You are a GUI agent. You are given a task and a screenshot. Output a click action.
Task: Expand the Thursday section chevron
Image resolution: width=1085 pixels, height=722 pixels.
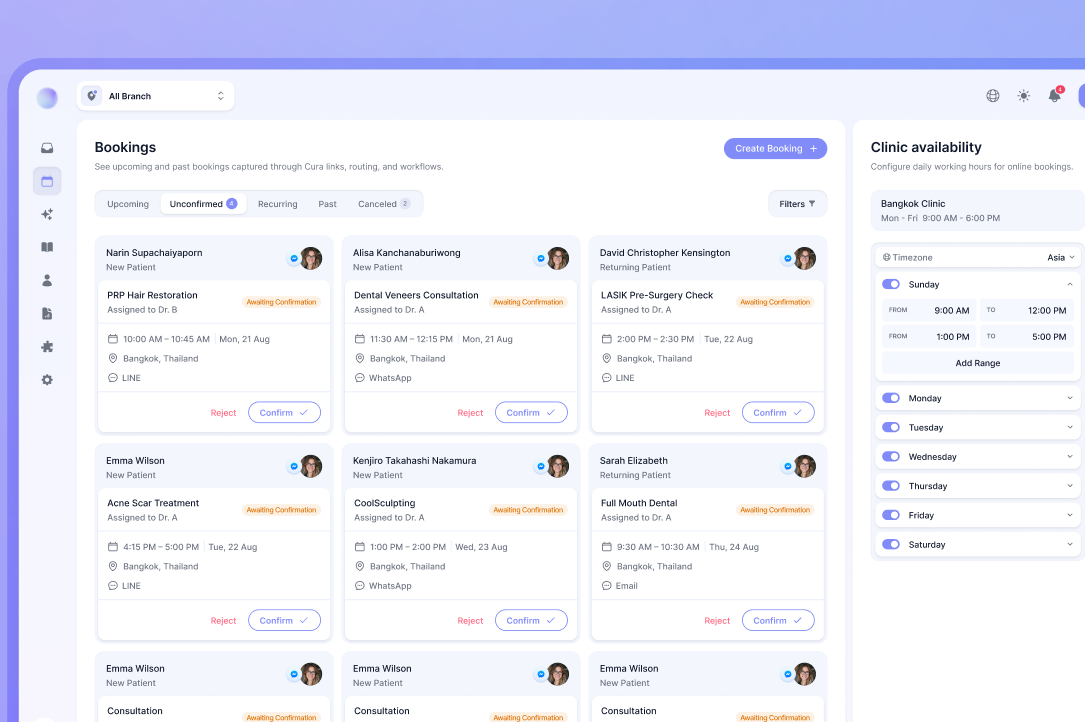click(x=1070, y=486)
